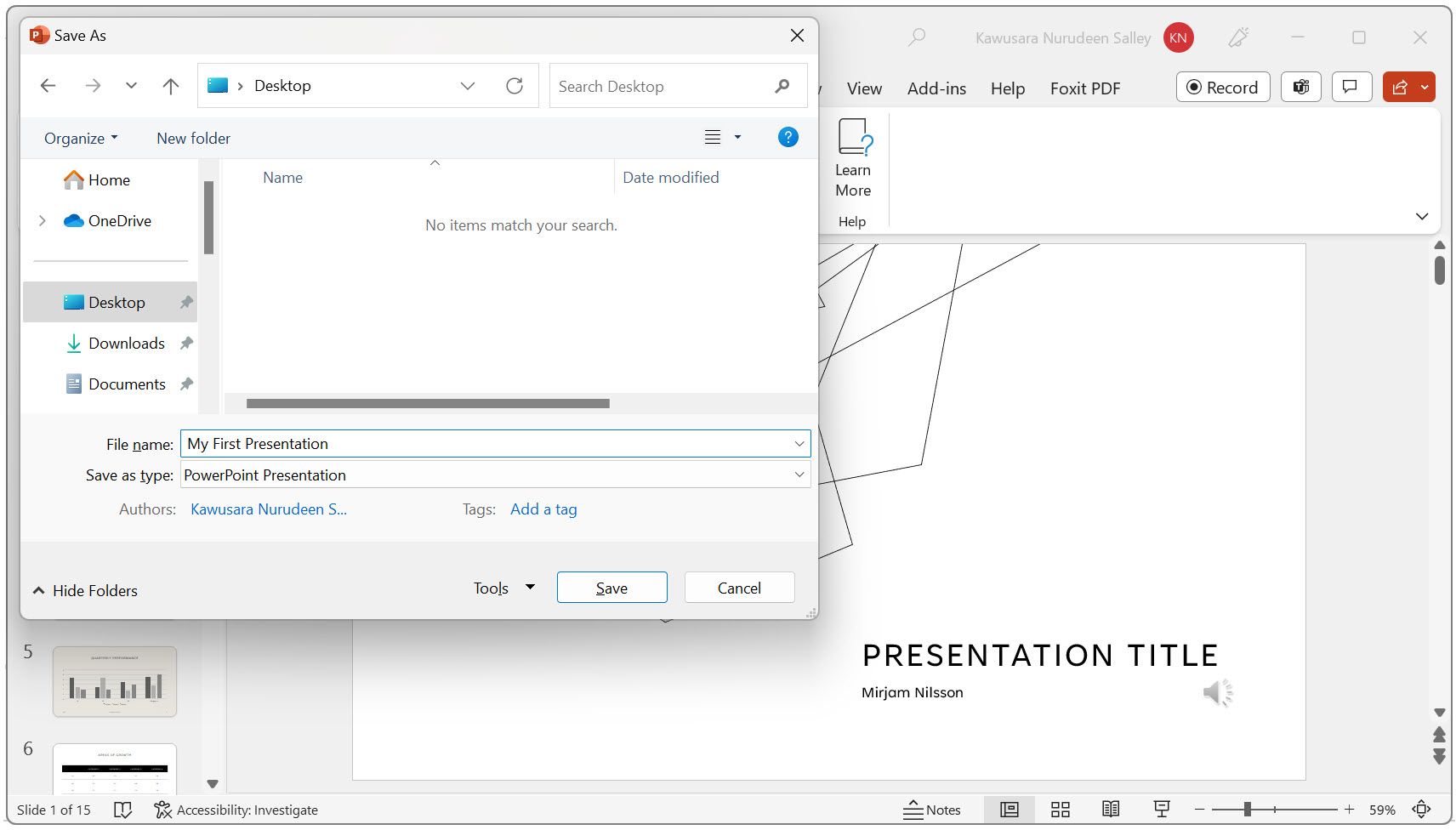The width and height of the screenshot is (1456, 830).
Task: Switch to the View ribbon tab
Action: pos(863,88)
